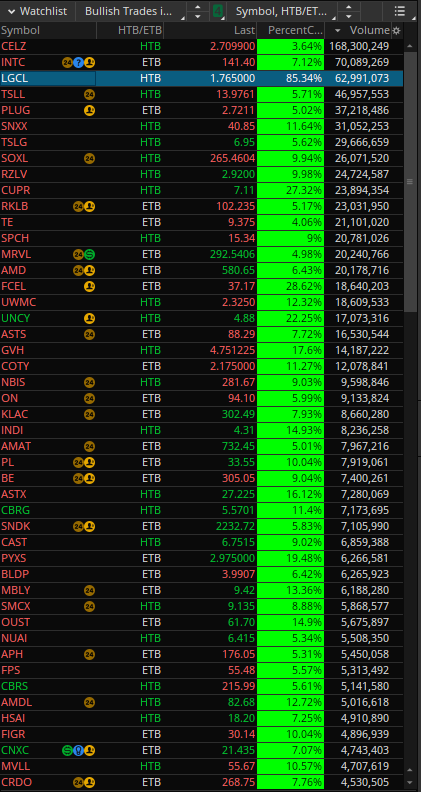Select the GVH symbol
Screen dimensions: 421x792
coord(13,351)
